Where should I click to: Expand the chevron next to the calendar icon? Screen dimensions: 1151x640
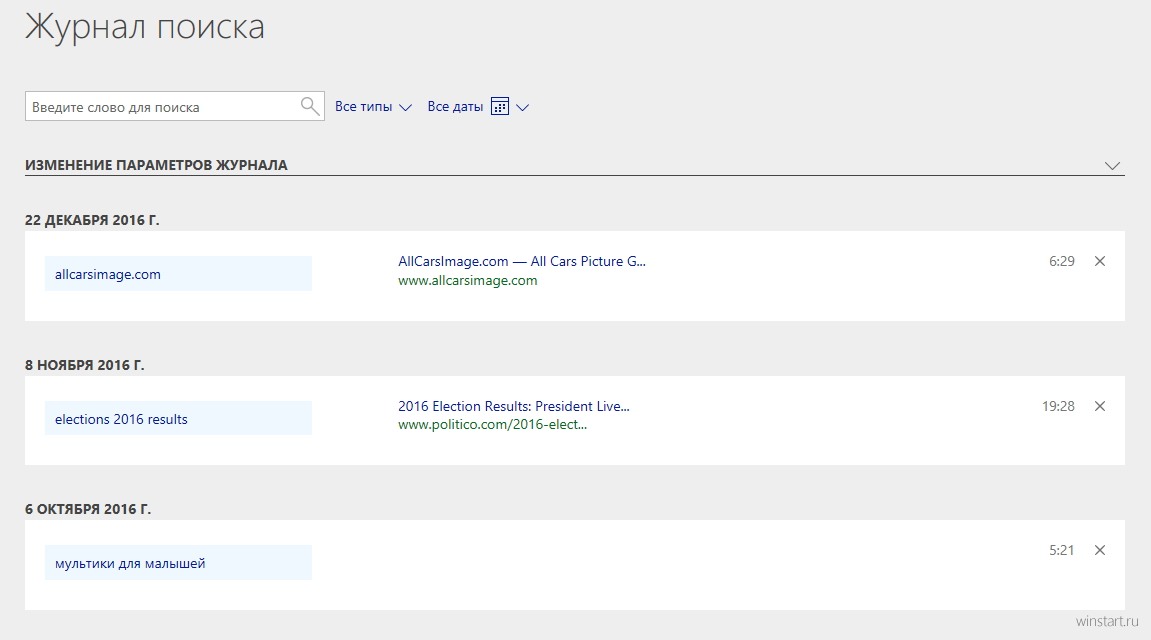coord(523,107)
